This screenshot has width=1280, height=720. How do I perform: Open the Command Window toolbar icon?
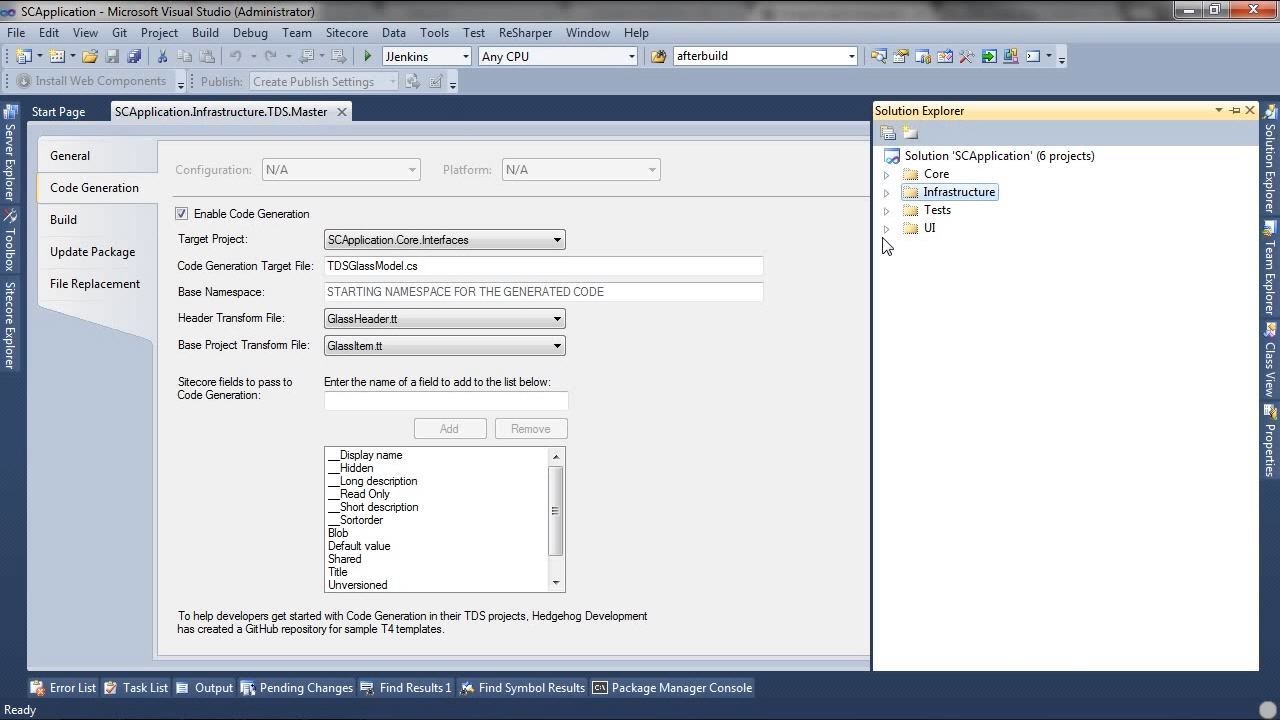[1033, 57]
